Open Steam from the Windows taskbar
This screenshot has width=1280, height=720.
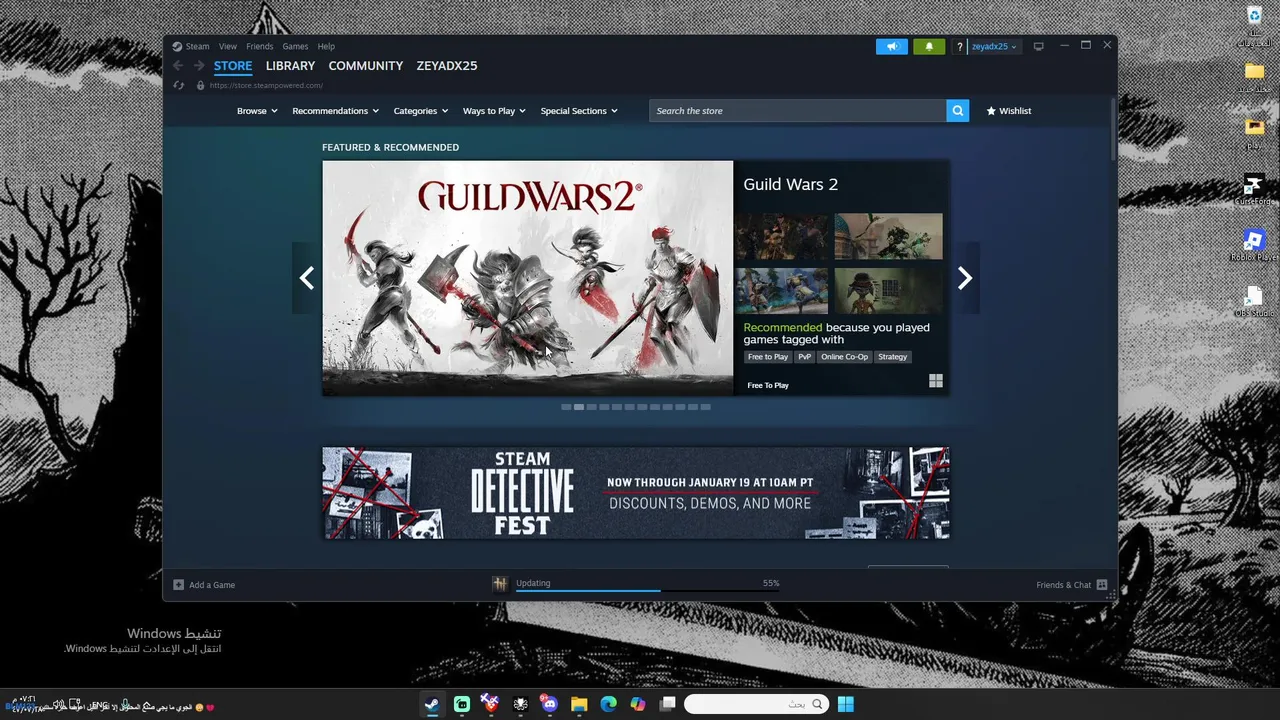432,704
